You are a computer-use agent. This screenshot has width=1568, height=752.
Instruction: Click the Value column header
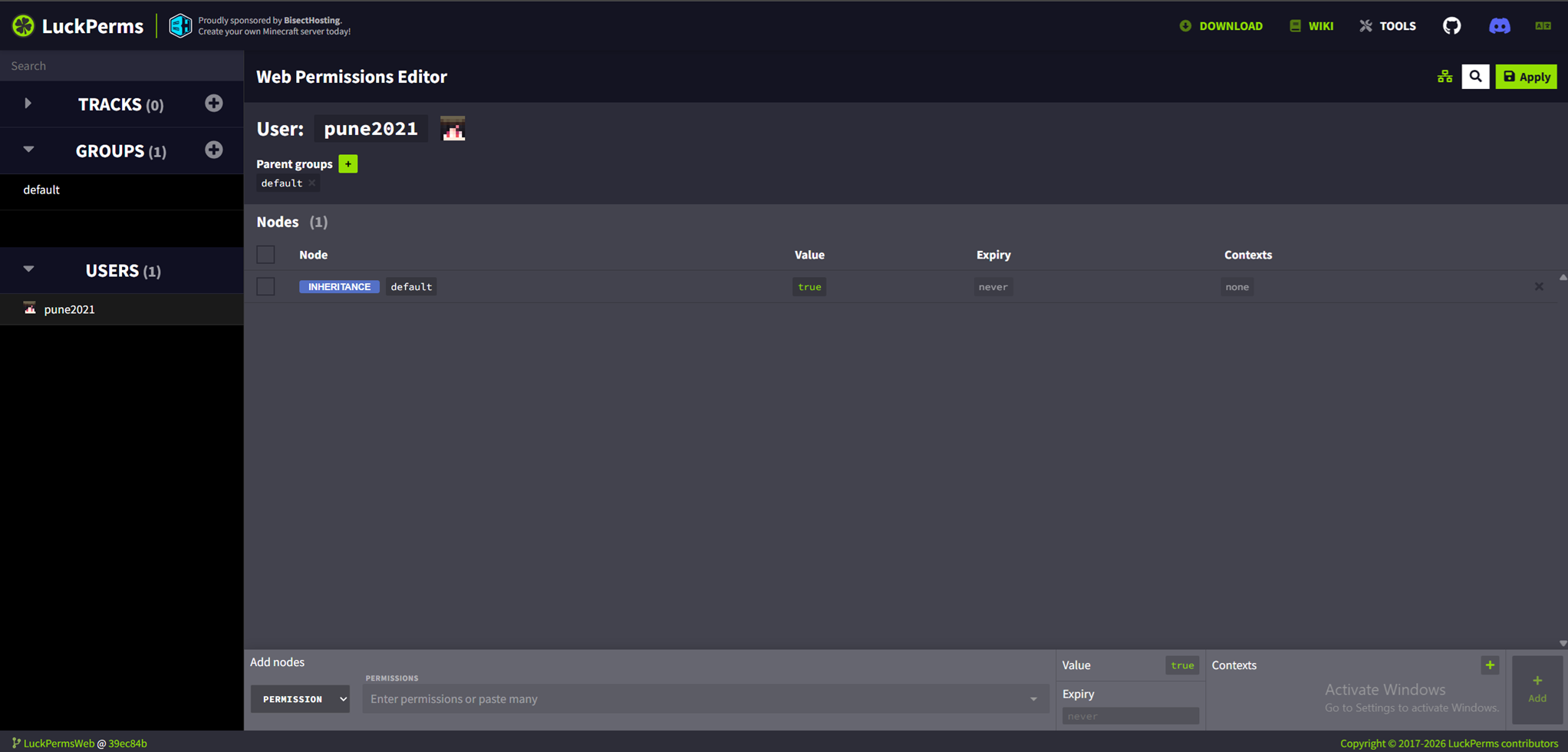point(809,255)
